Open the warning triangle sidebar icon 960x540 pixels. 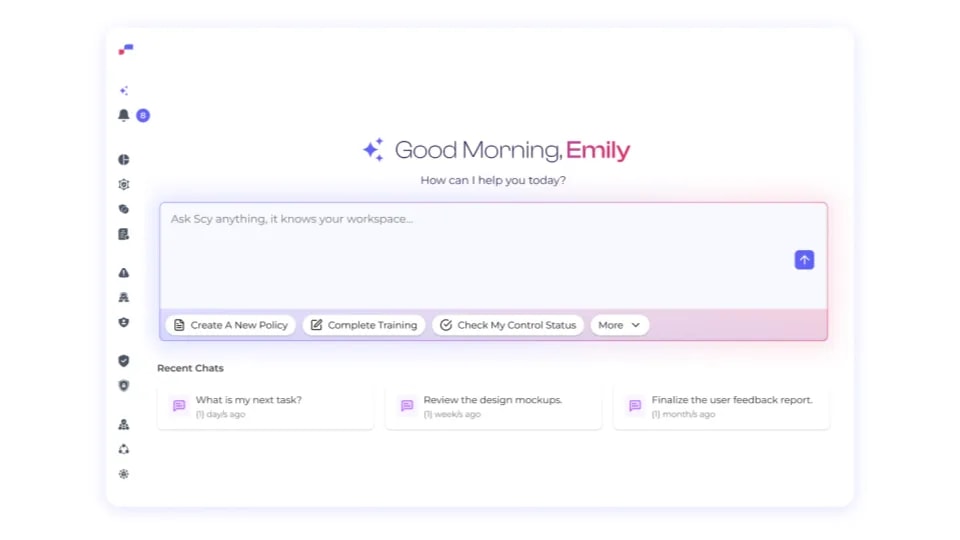pyautogui.click(x=124, y=272)
